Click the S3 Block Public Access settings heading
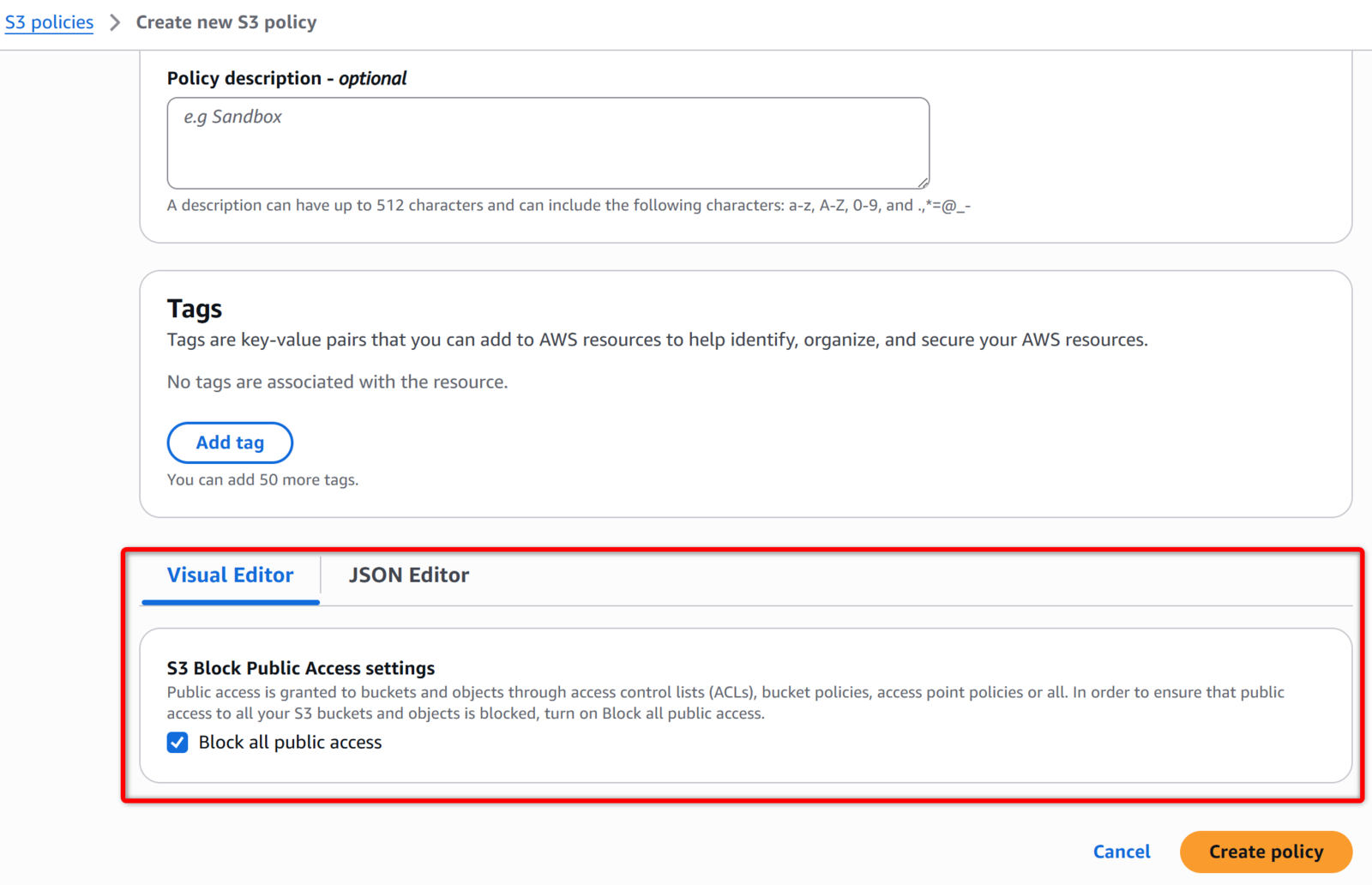 coord(301,668)
